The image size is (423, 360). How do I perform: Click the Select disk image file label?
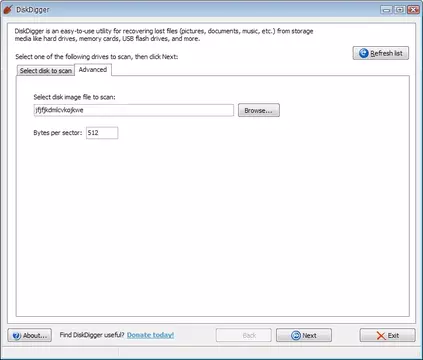pos(74,97)
